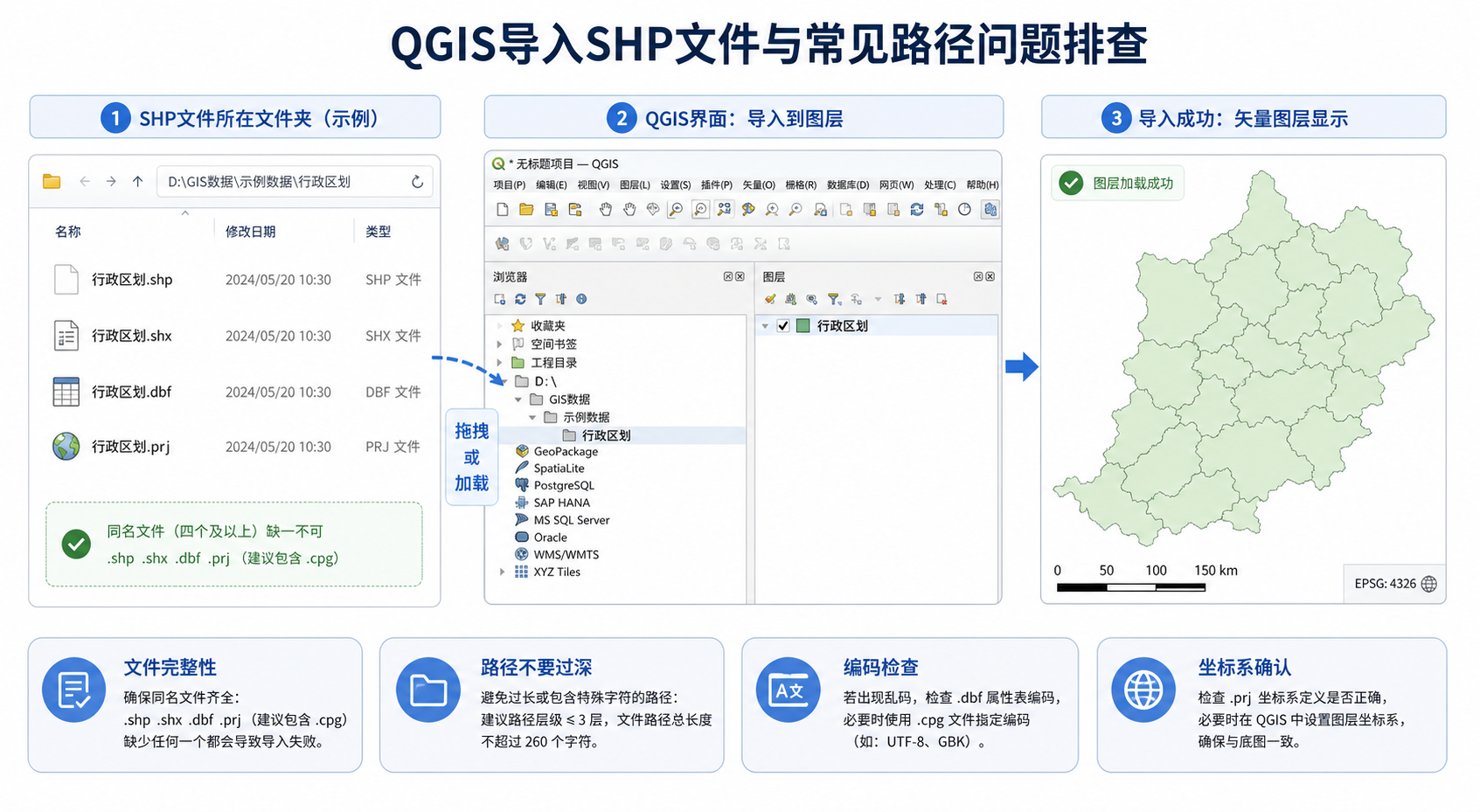Click the Save Project As toolbar icon

(x=575, y=209)
